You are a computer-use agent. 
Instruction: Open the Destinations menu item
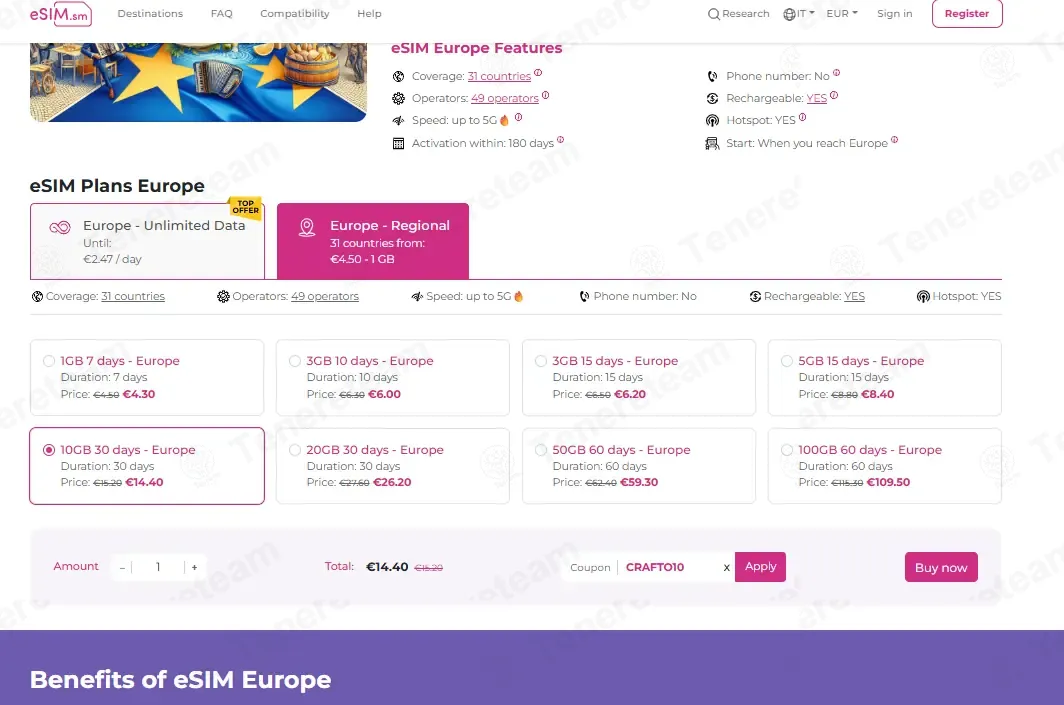click(150, 14)
